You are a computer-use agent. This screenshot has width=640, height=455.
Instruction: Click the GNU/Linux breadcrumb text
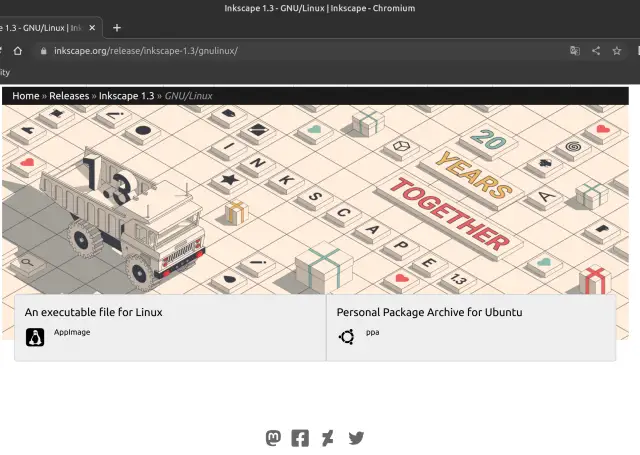(x=189, y=96)
